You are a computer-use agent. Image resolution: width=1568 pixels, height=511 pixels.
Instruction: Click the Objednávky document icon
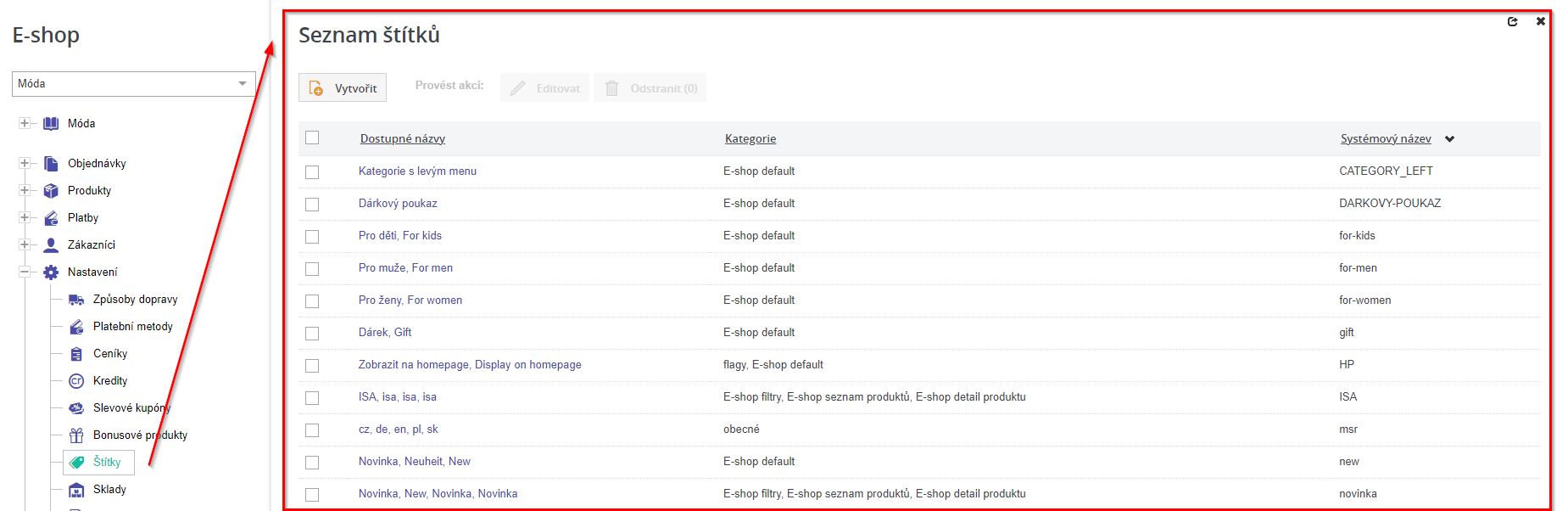[x=51, y=164]
